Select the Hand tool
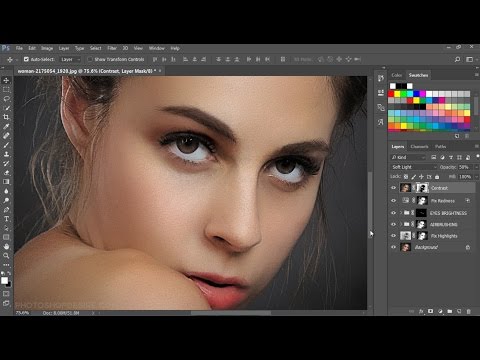The width and height of the screenshot is (480, 360). pyautogui.click(x=6, y=246)
